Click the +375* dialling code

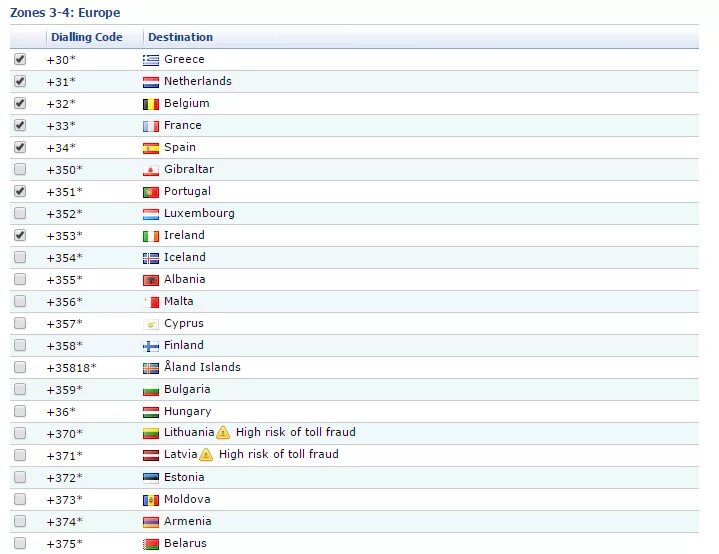point(65,544)
